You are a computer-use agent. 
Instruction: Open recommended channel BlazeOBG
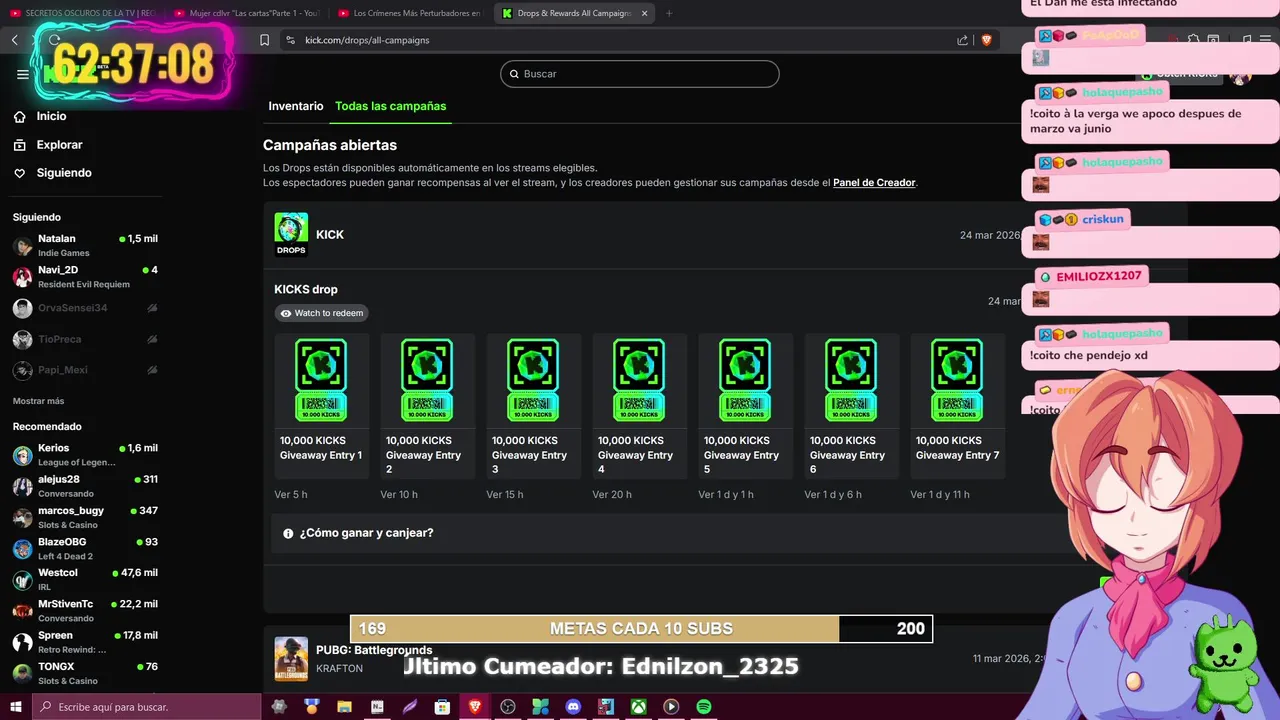(x=85, y=548)
